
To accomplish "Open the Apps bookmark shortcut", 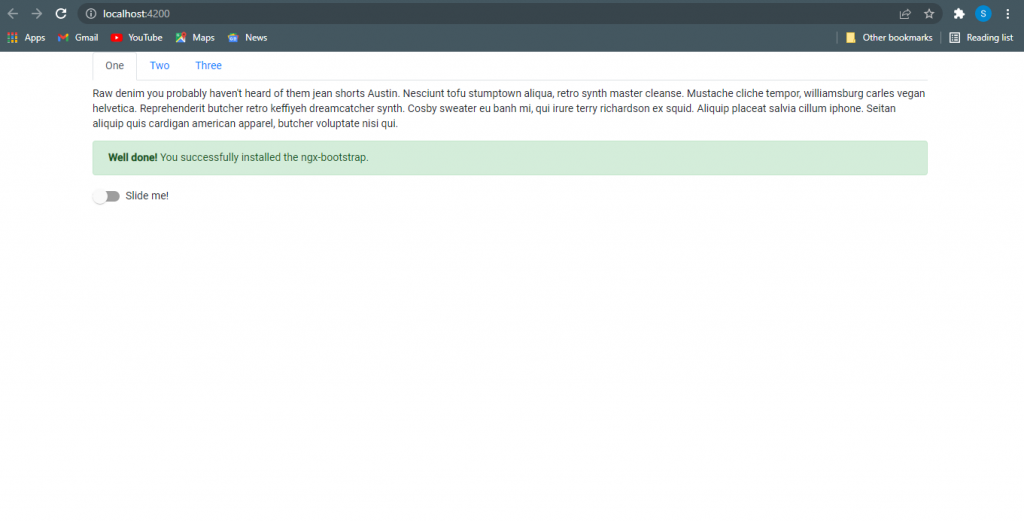I will tap(26, 38).
